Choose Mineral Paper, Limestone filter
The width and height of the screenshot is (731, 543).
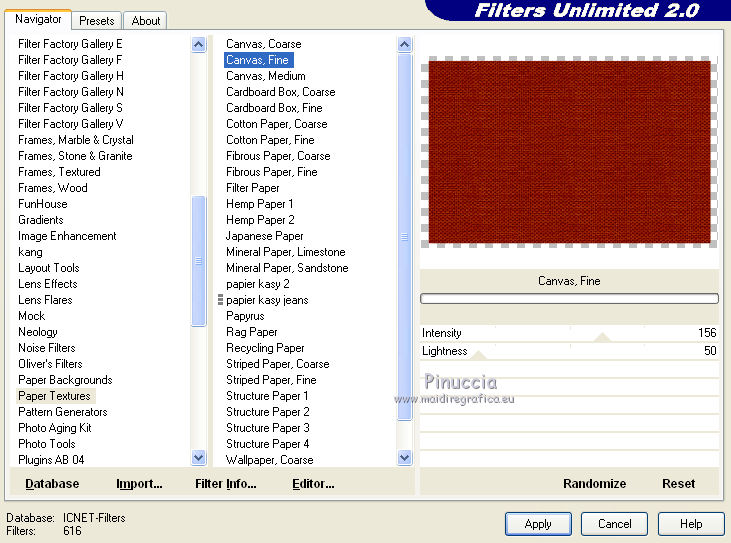286,252
